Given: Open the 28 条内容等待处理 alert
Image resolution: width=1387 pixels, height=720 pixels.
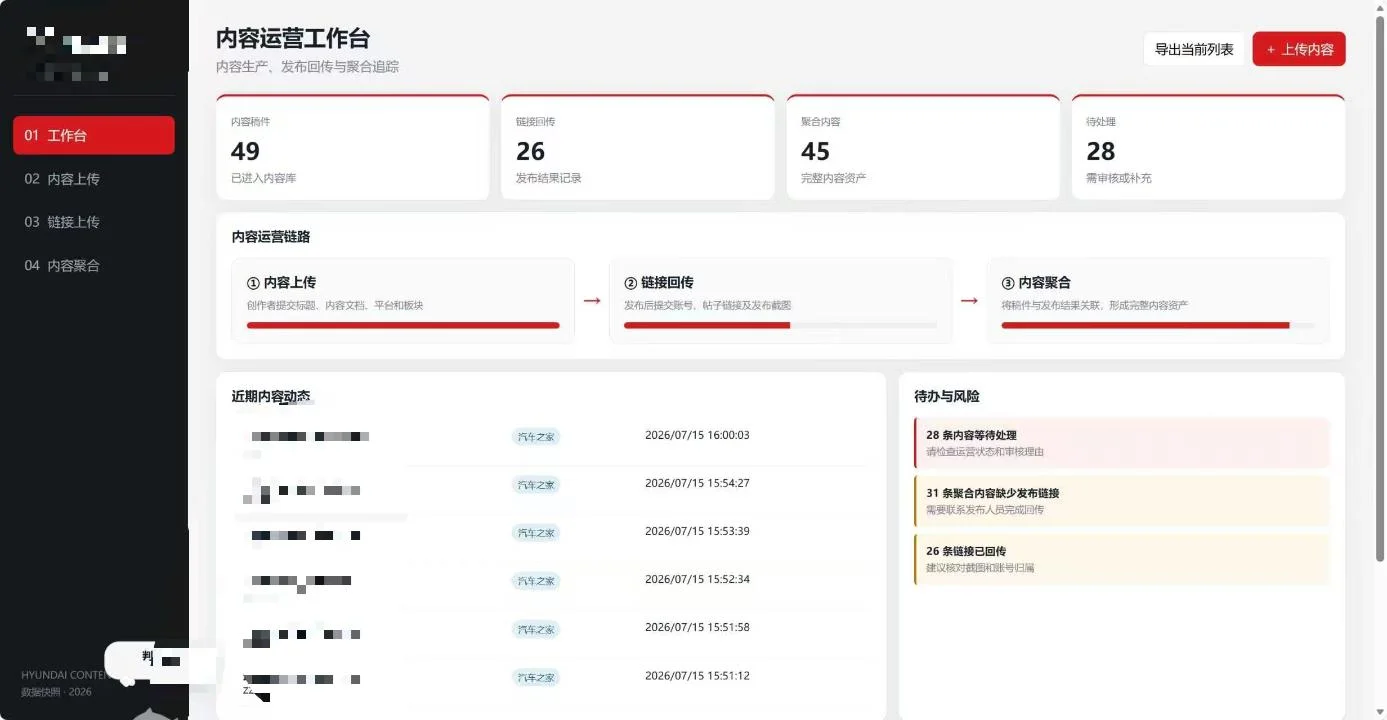Looking at the screenshot, I should pos(1122,443).
